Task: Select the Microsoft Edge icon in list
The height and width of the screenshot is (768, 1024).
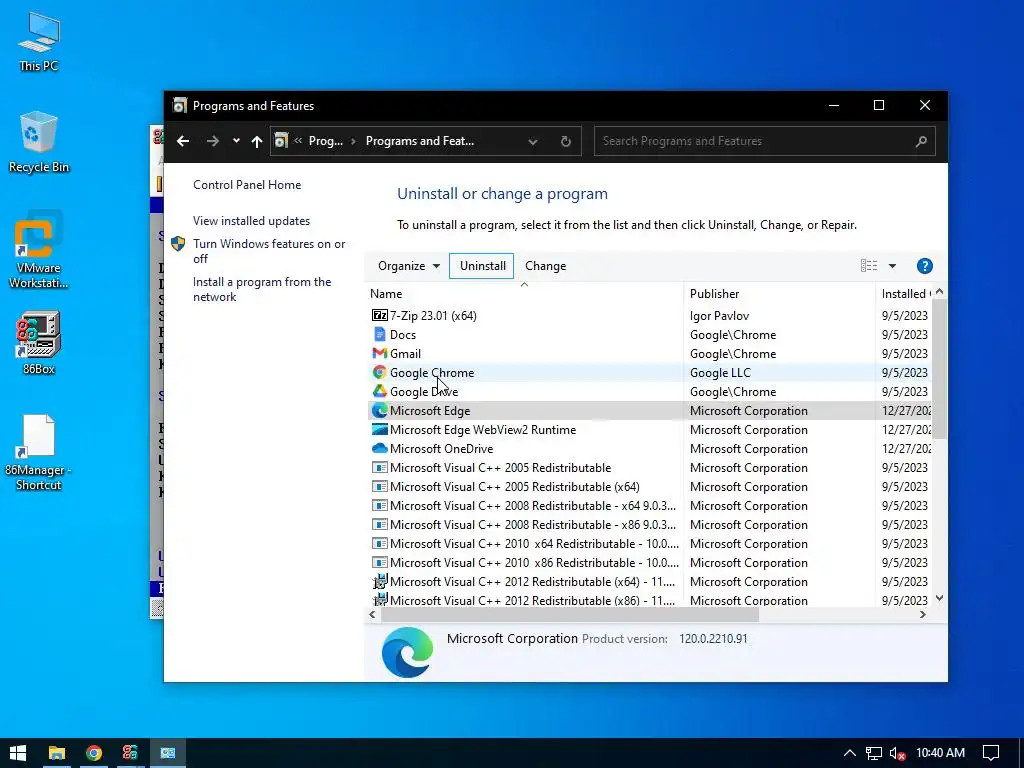Action: [379, 411]
